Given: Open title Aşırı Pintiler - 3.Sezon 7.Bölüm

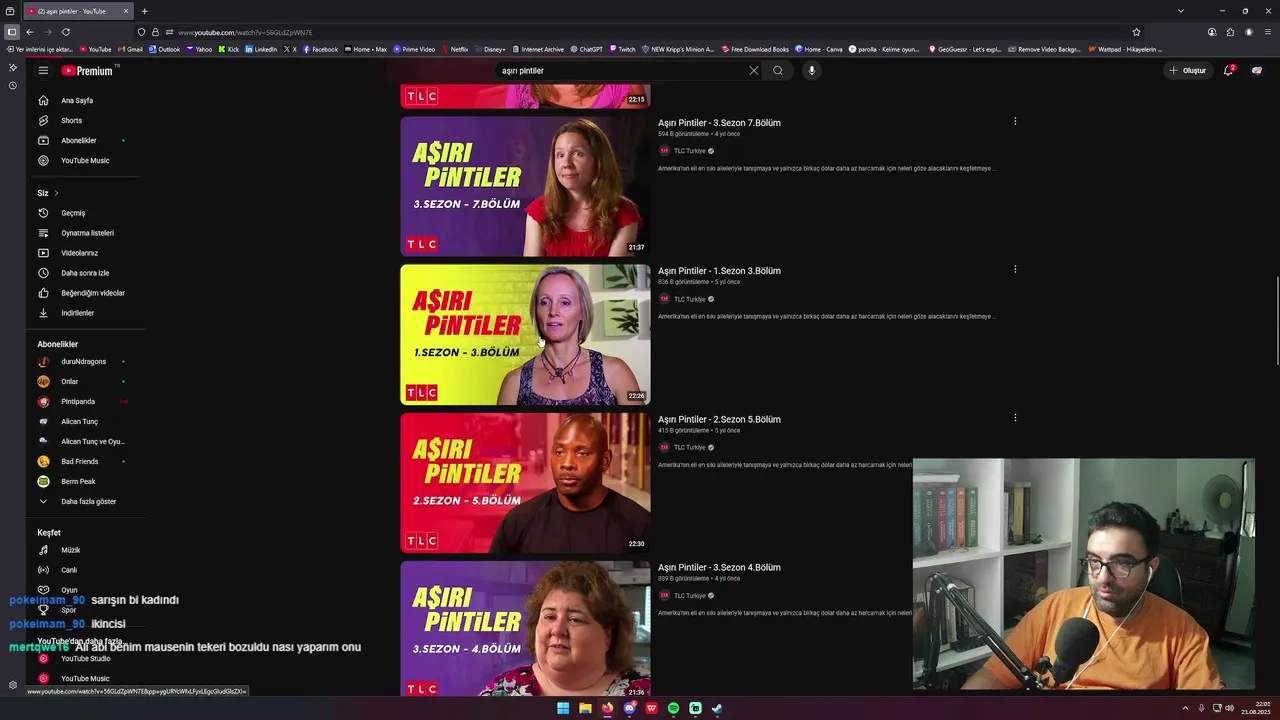Looking at the screenshot, I should point(719,123).
